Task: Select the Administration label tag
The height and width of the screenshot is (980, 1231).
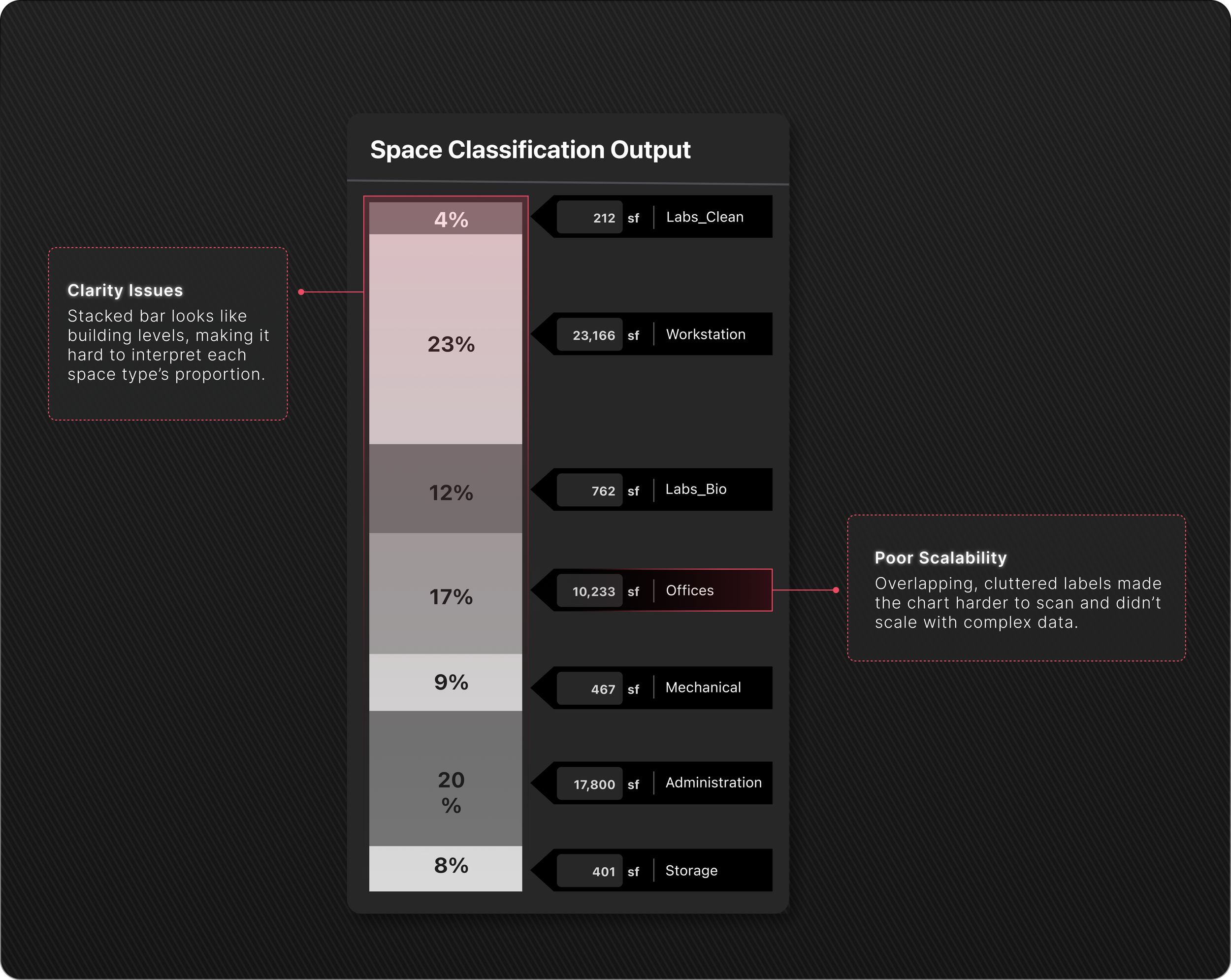Action: (713, 783)
